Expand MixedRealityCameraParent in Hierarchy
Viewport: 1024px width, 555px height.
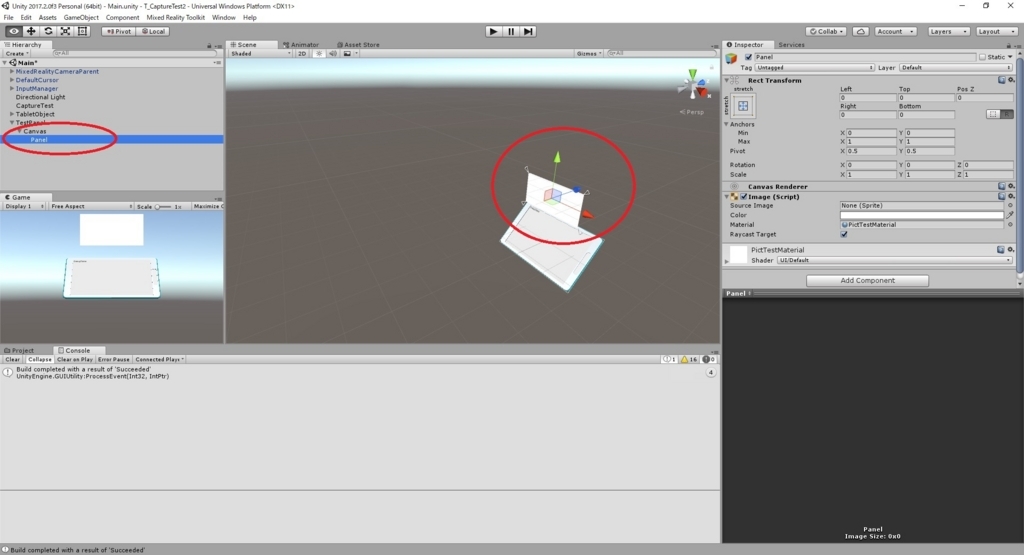12,72
